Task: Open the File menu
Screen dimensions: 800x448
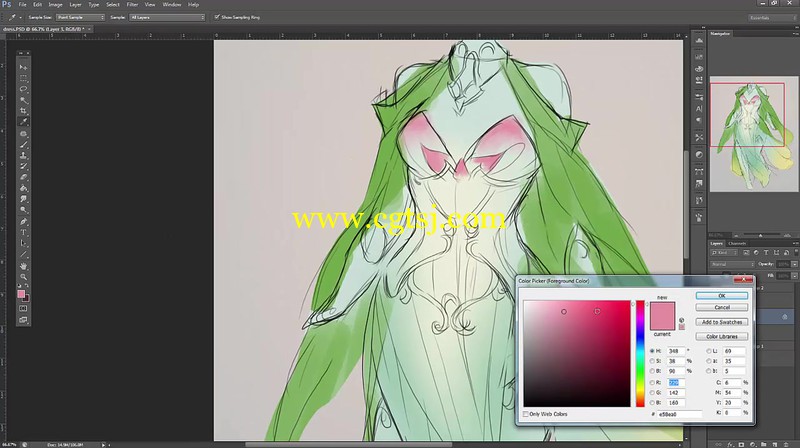Action: 22,5
